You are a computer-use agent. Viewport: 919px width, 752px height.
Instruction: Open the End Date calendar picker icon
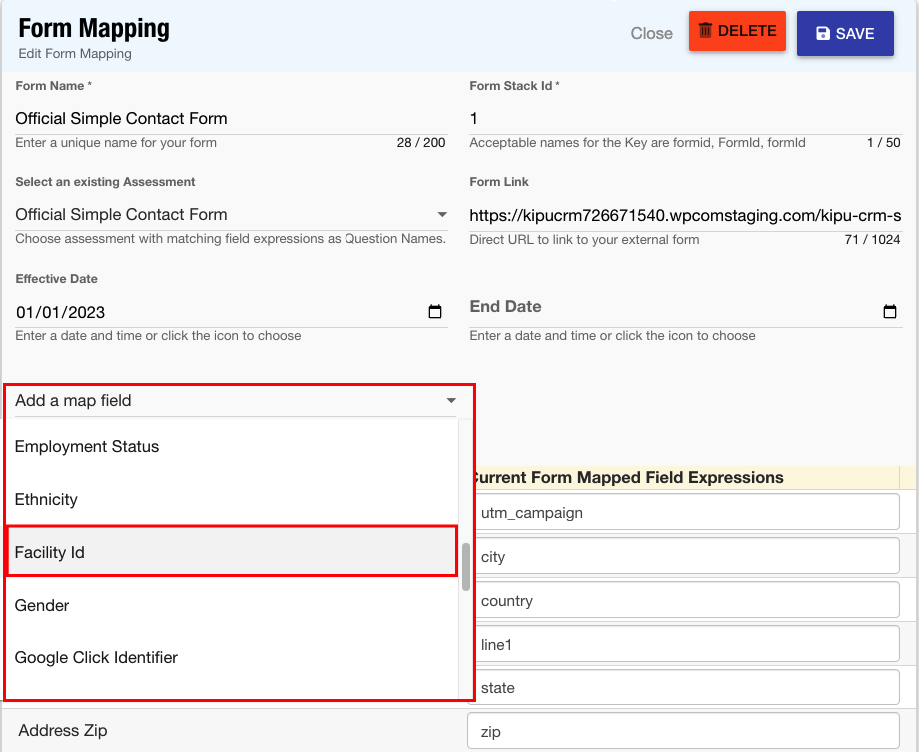890,311
